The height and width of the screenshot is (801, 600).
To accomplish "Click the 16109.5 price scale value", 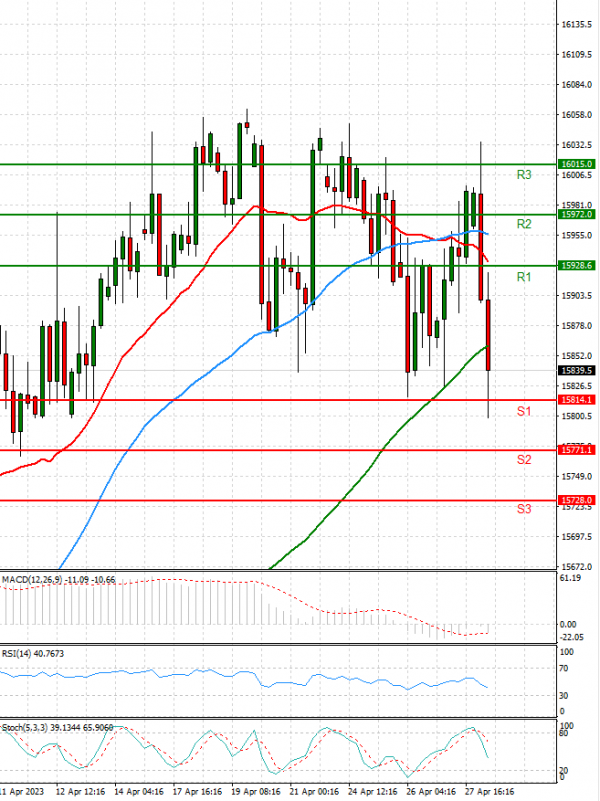I will 577,54.
